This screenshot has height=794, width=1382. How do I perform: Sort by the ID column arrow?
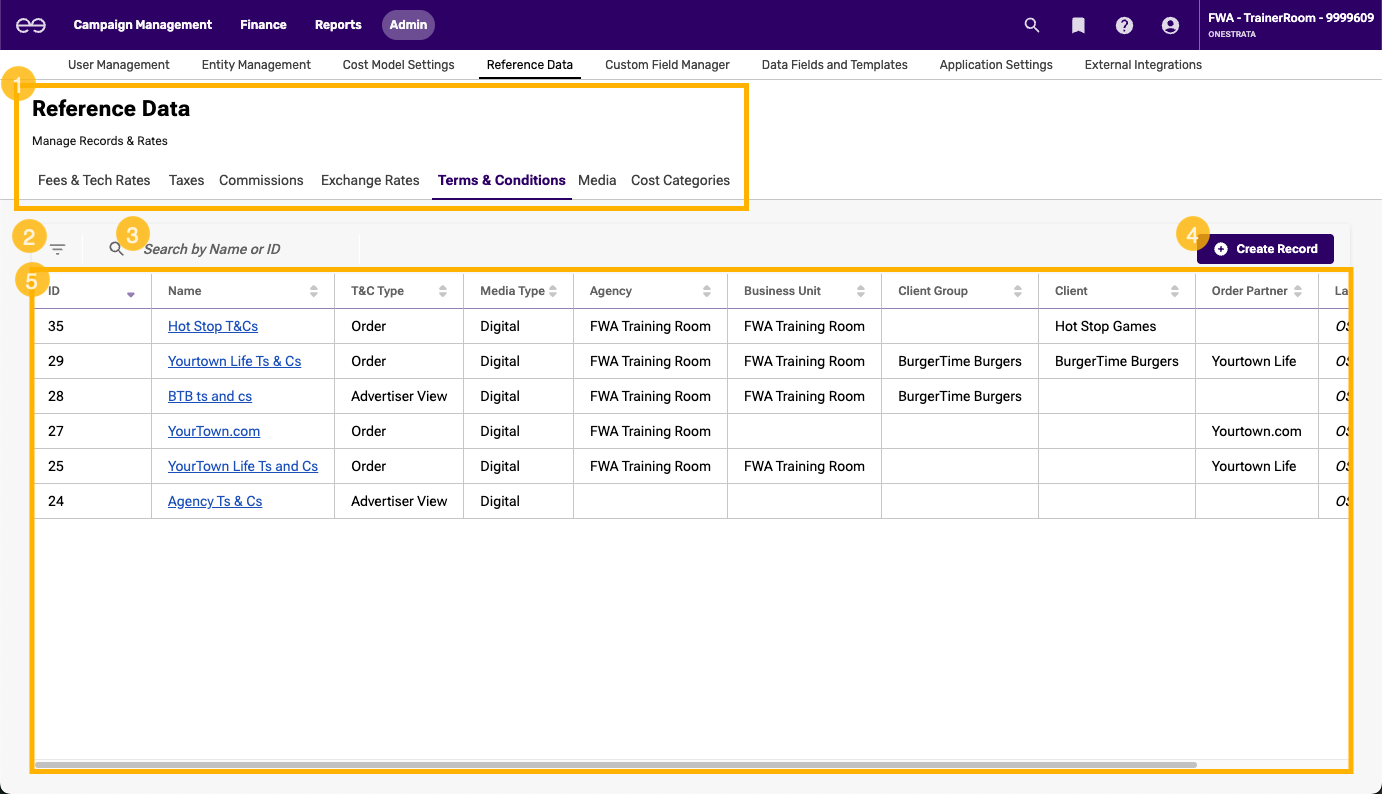click(130, 293)
